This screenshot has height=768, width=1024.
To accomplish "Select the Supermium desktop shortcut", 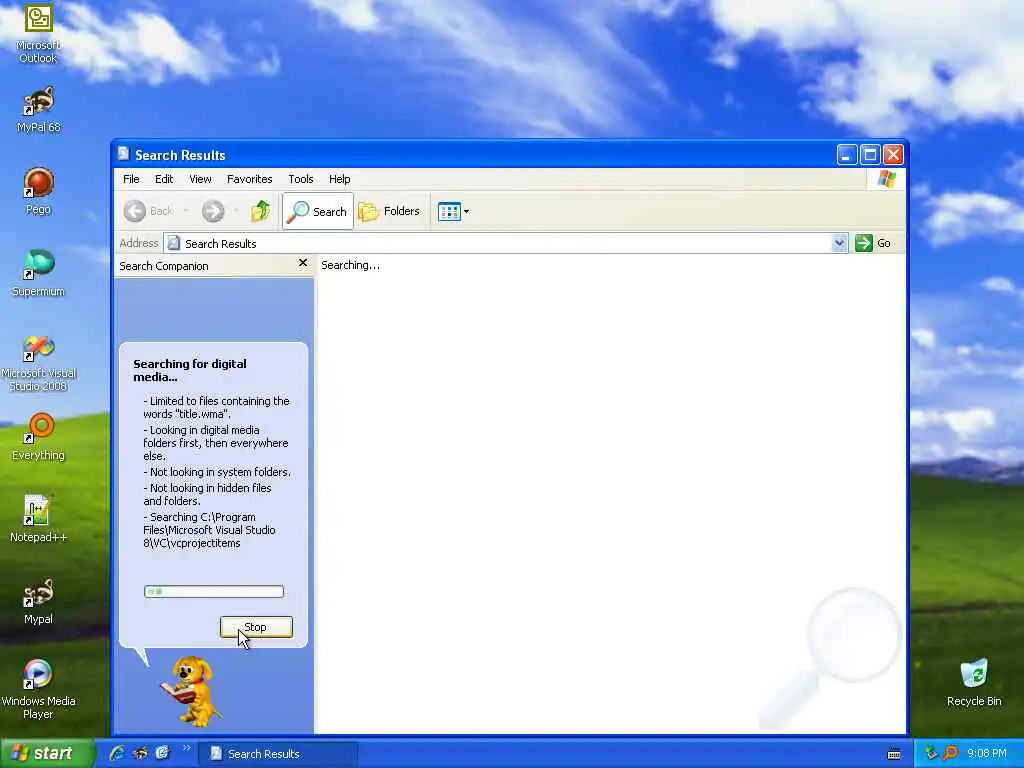I will tap(38, 274).
